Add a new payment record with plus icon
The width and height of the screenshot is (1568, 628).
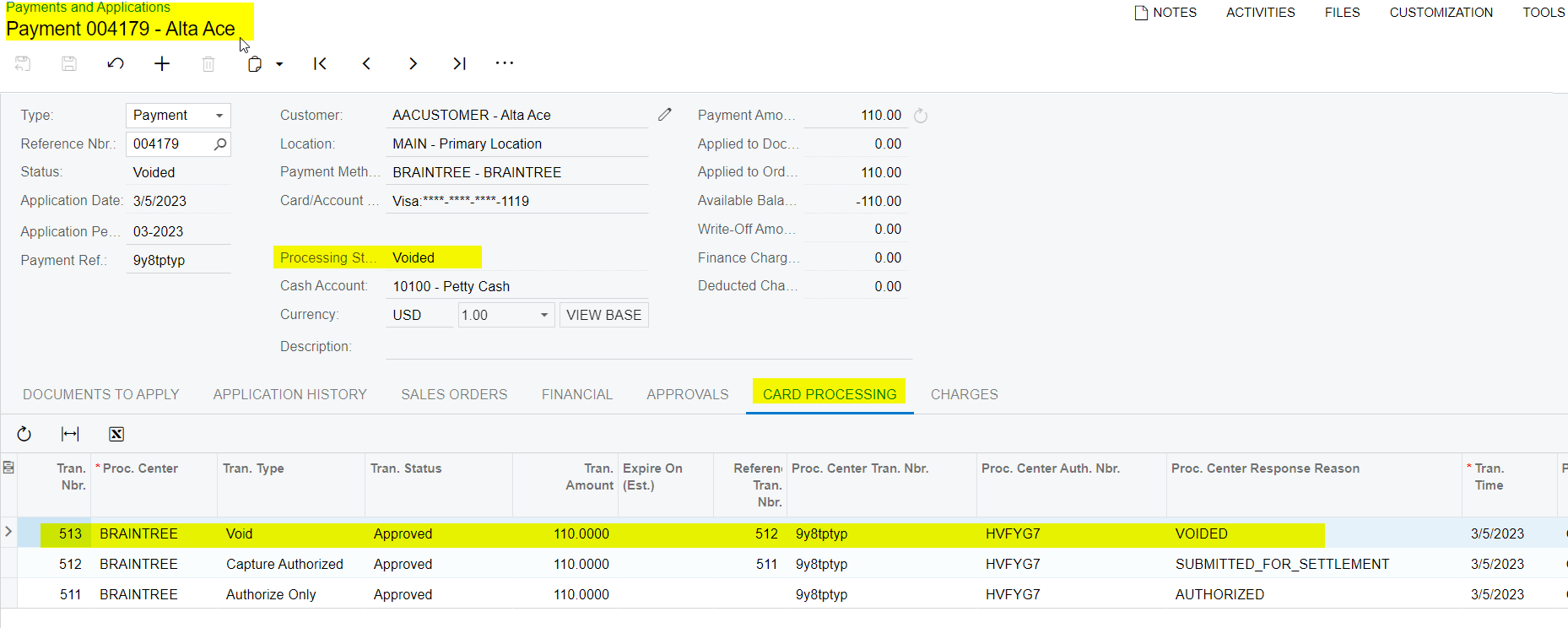coord(162,63)
